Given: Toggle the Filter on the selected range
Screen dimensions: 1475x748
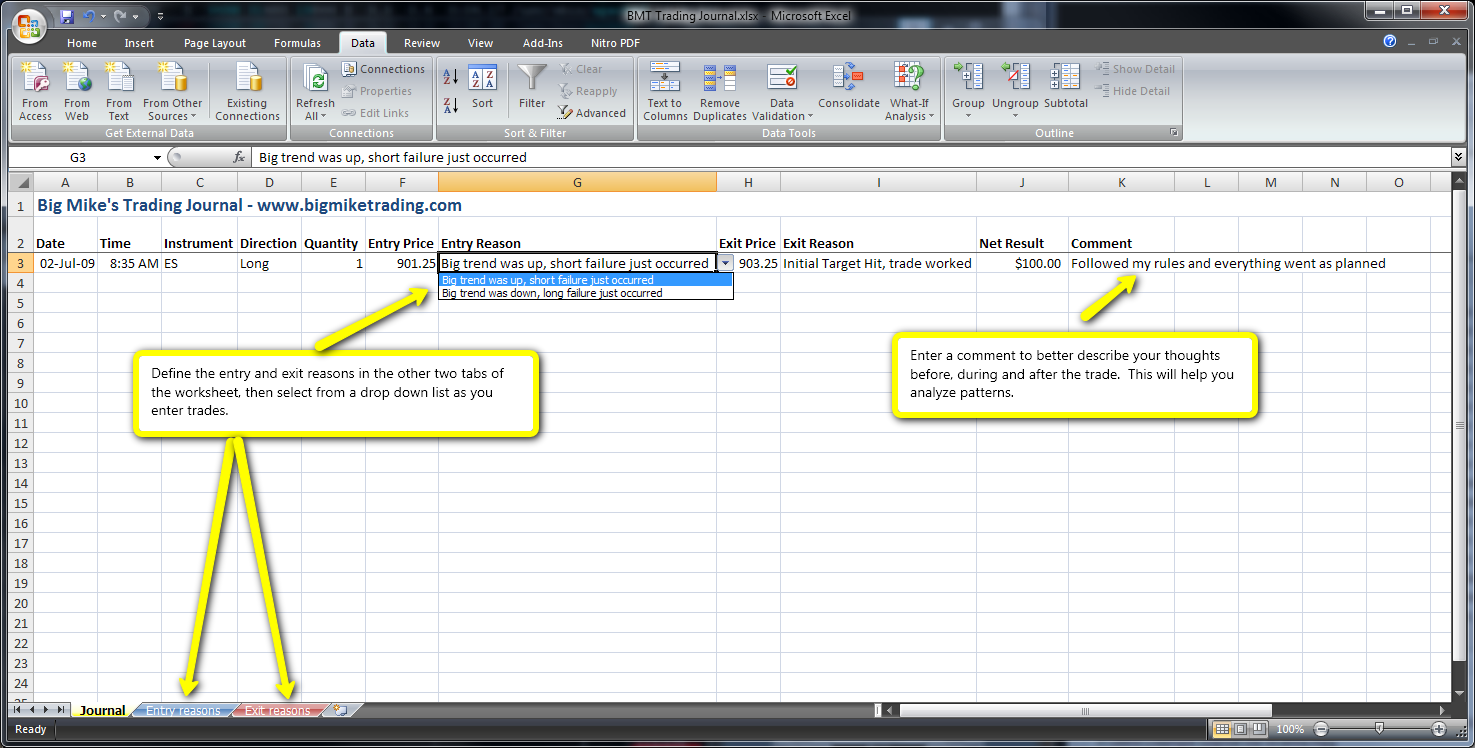Looking at the screenshot, I should [x=532, y=88].
